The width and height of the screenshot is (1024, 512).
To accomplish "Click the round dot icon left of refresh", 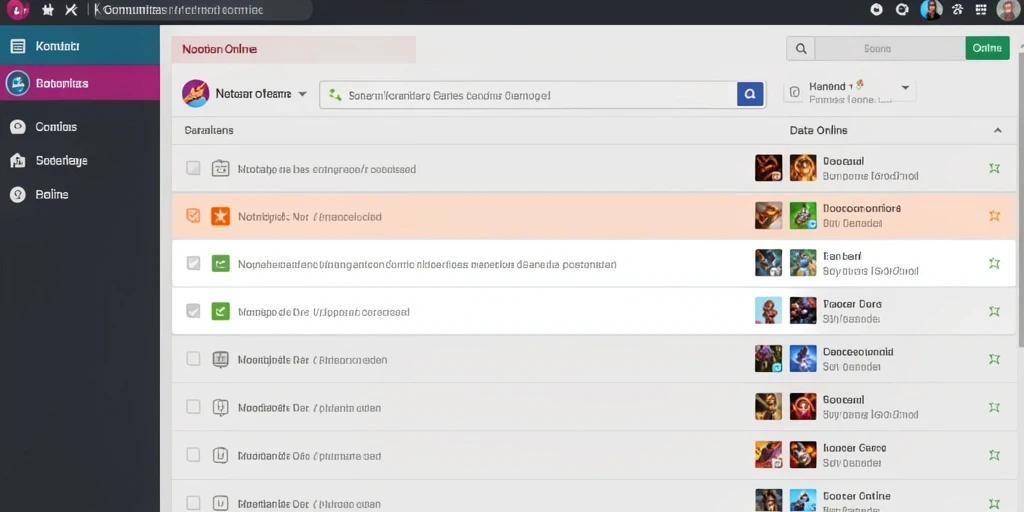I will point(877,9).
